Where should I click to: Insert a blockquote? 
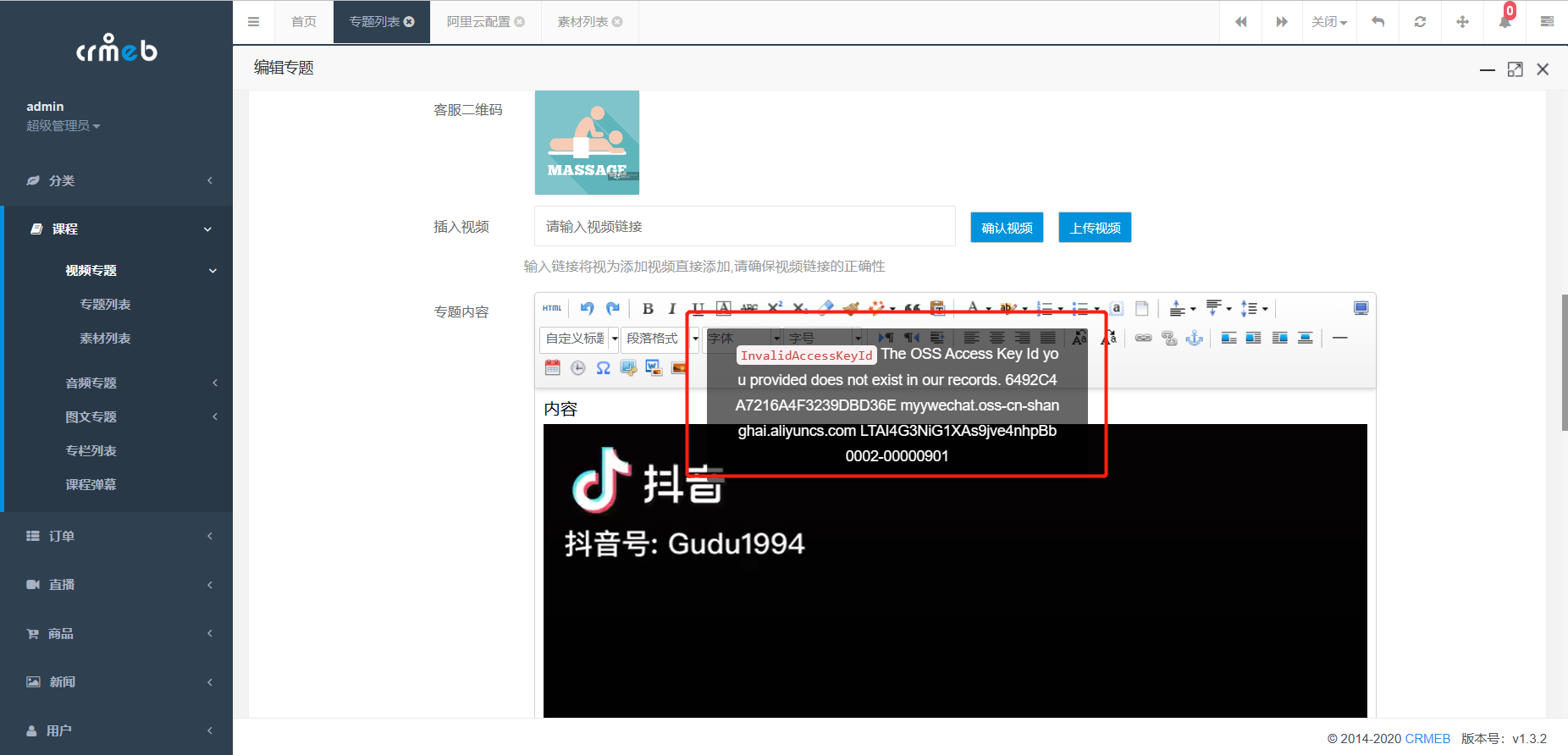coord(912,308)
